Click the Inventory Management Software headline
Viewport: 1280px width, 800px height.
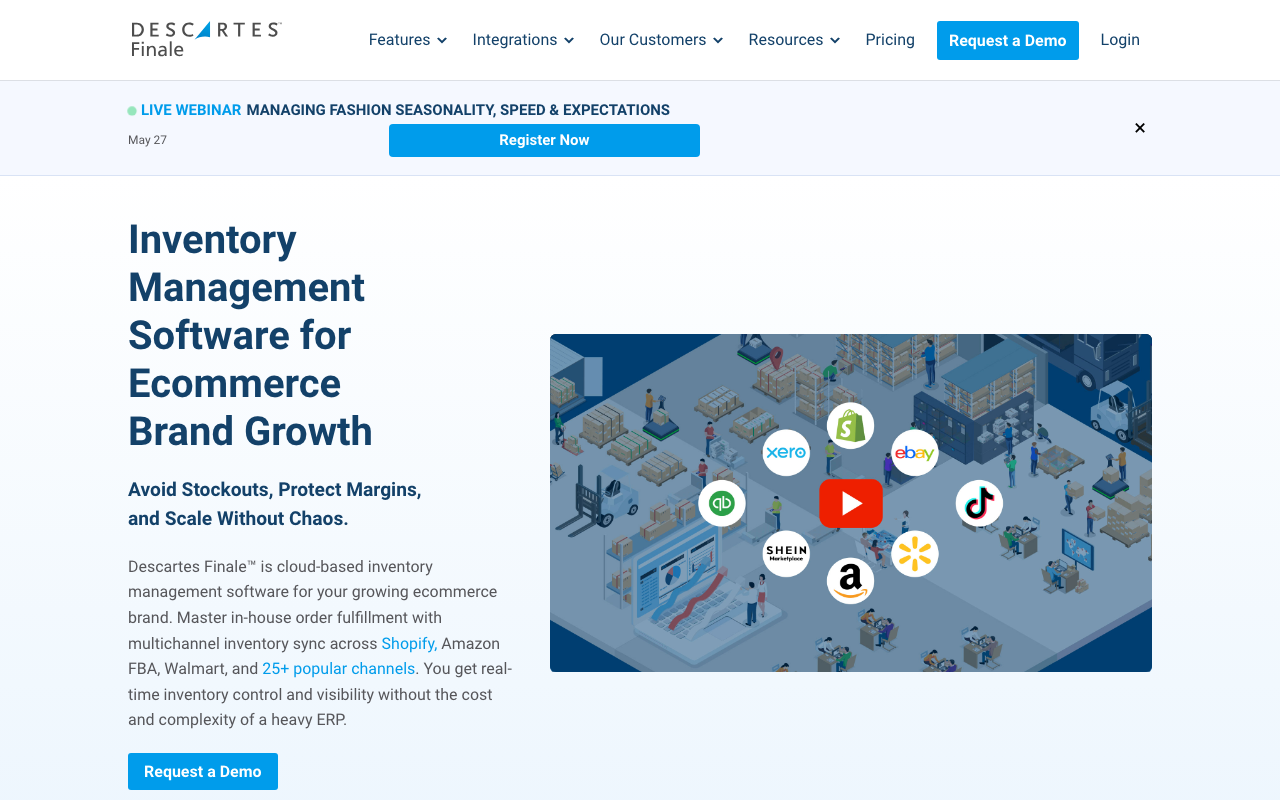coord(250,335)
